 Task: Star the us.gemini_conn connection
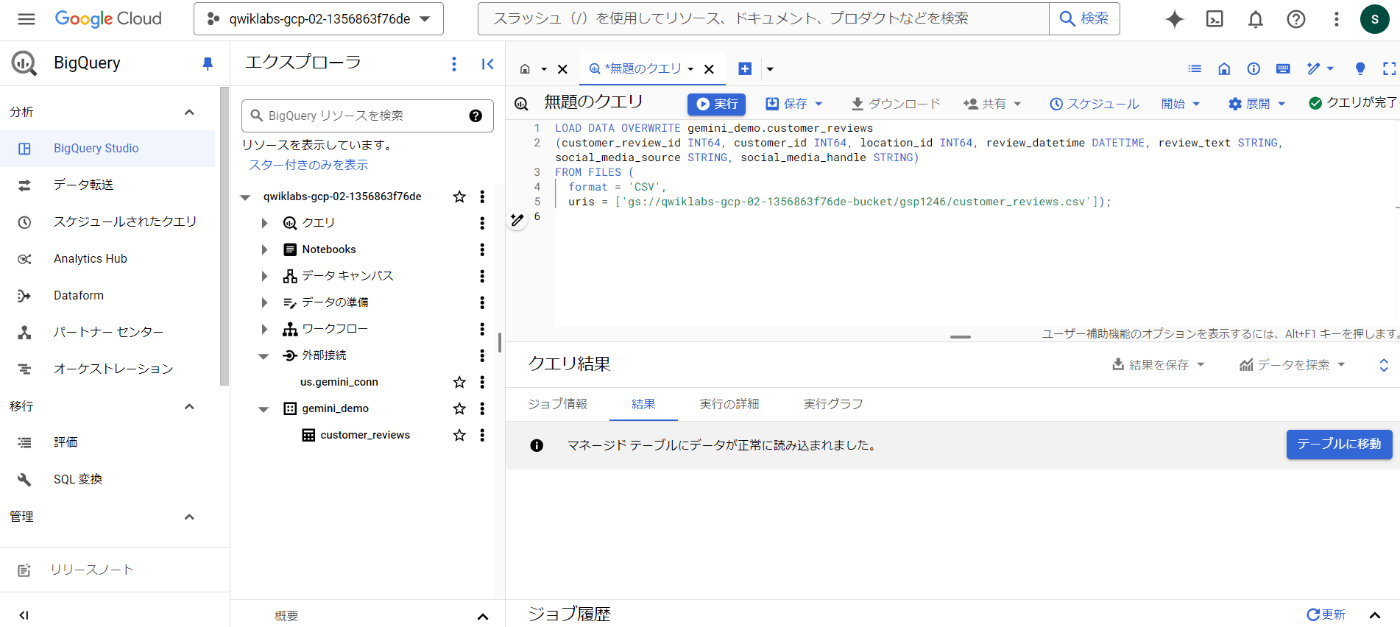459,382
